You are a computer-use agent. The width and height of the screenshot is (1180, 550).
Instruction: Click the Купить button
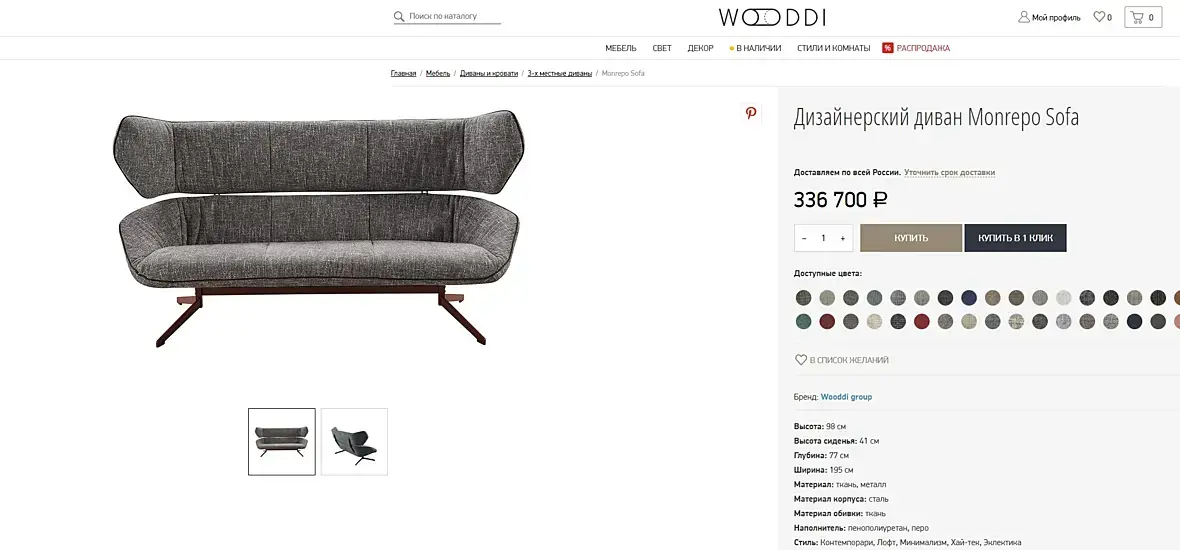coord(911,238)
